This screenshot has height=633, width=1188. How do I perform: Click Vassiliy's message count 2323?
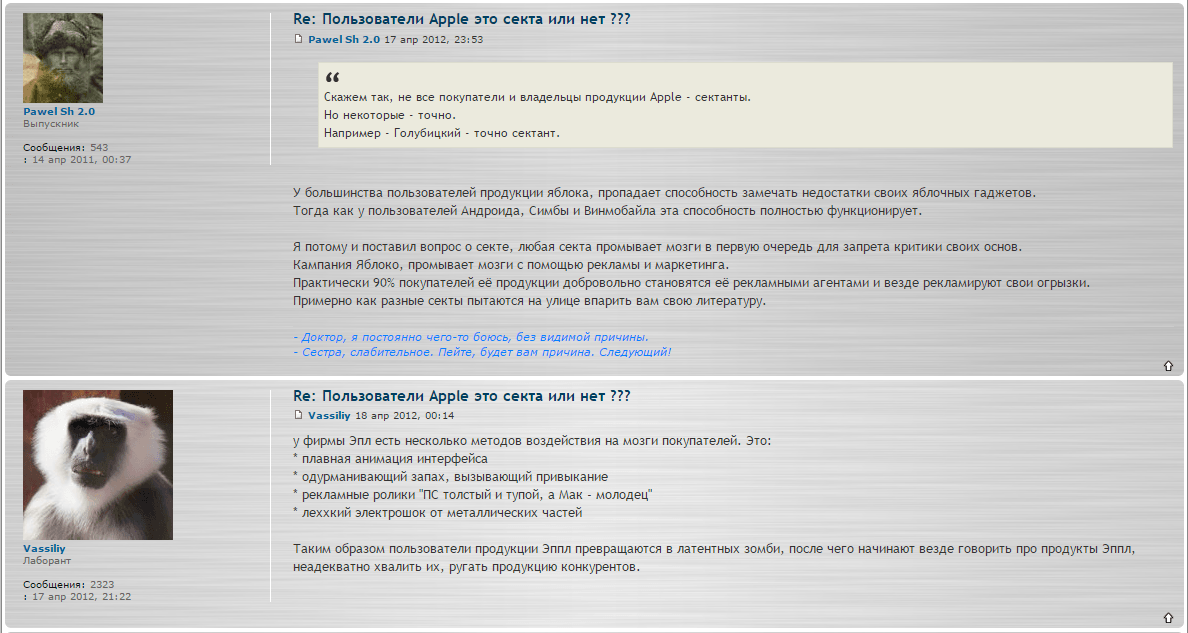[x=102, y=584]
